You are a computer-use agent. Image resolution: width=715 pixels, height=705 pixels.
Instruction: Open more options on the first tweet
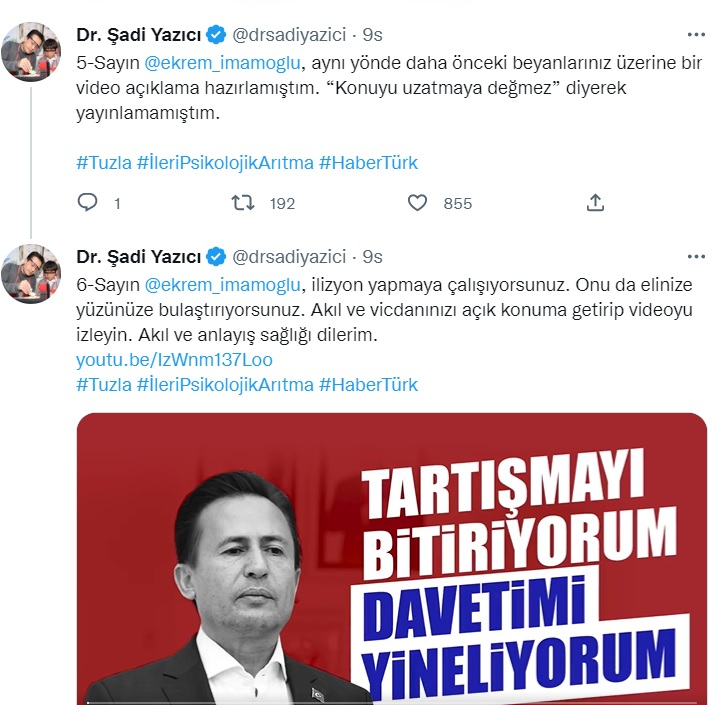pos(696,35)
